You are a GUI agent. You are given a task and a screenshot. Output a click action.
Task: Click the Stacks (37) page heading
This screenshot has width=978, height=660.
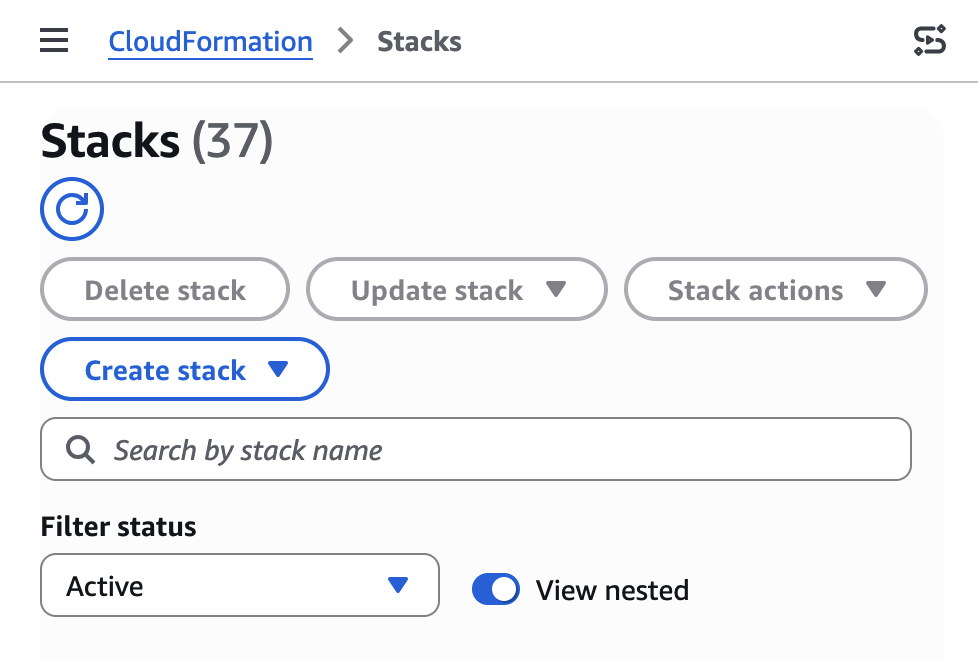click(156, 140)
